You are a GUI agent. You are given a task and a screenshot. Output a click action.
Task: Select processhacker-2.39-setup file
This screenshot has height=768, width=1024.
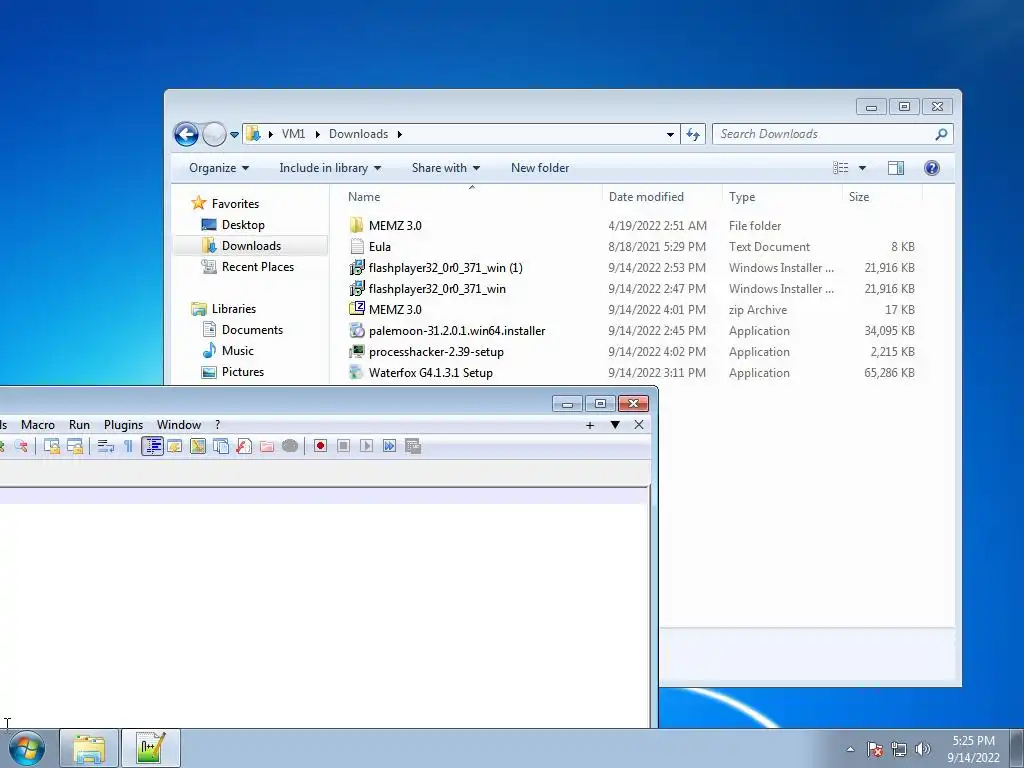tap(632, 351)
